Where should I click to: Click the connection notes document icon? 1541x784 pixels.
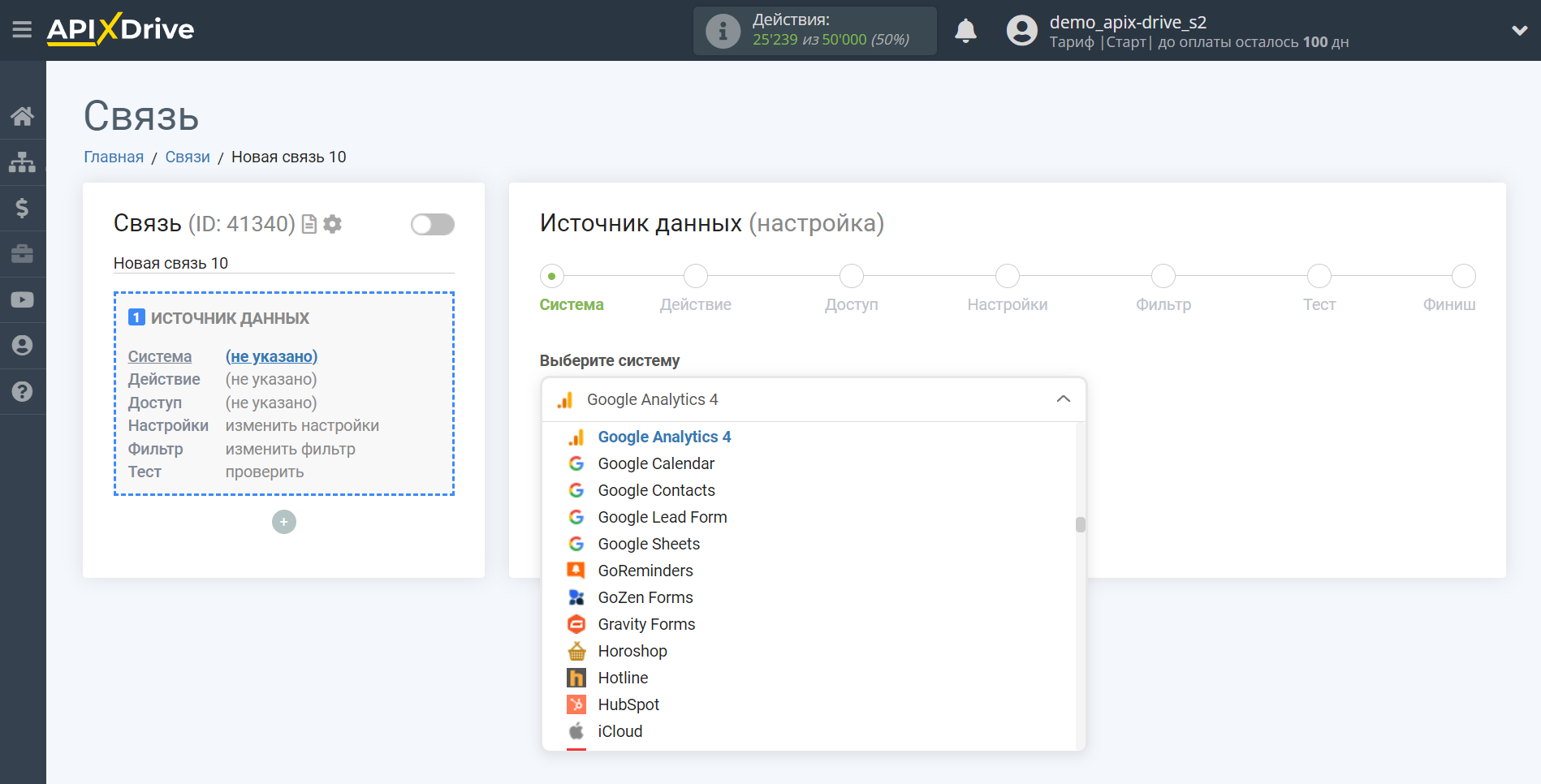tap(309, 224)
